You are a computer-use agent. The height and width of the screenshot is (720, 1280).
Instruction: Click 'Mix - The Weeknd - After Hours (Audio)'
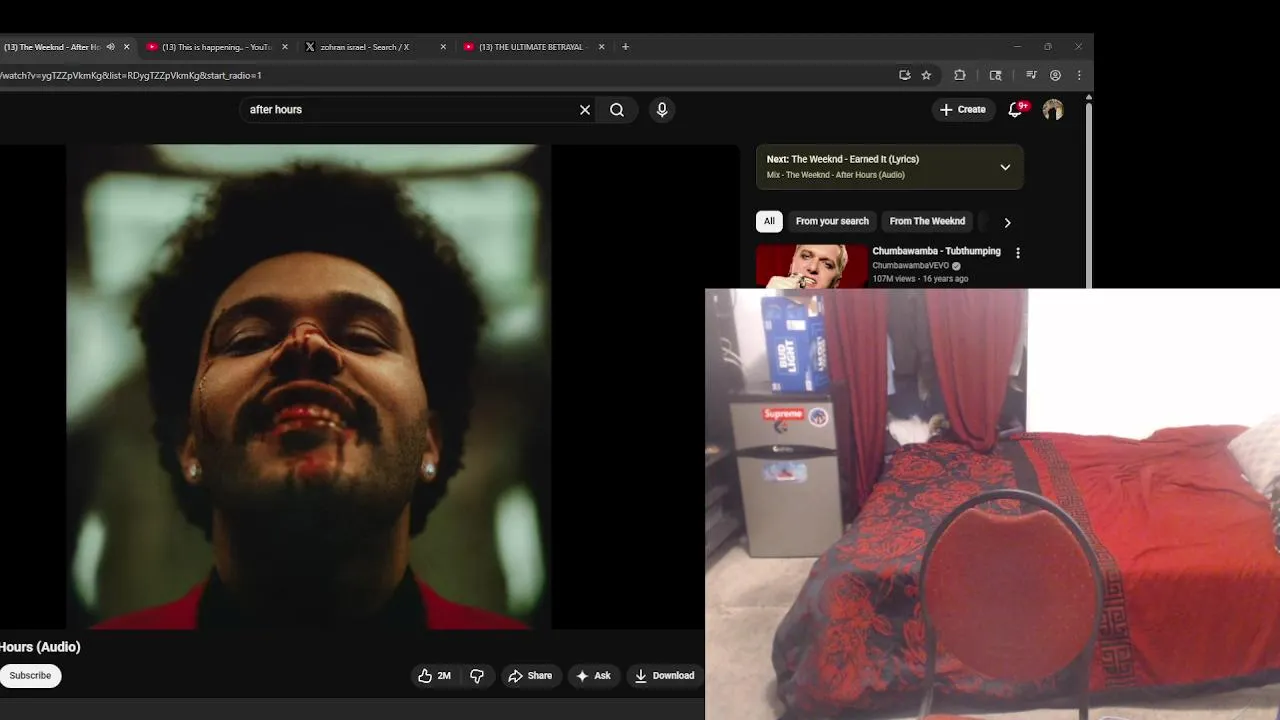tap(836, 175)
